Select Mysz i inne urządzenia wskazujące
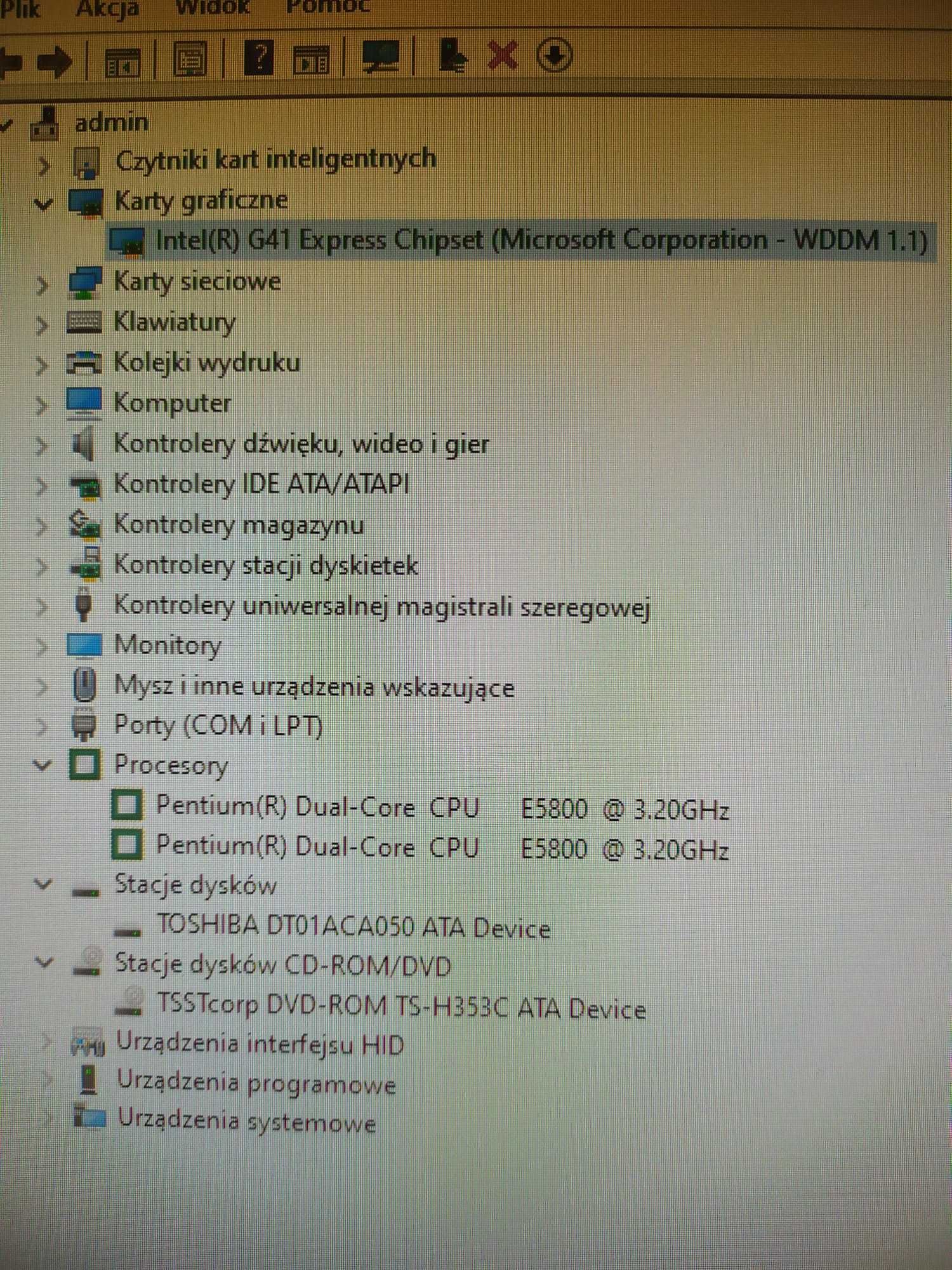The height and width of the screenshot is (1270, 952). pyautogui.click(x=314, y=686)
